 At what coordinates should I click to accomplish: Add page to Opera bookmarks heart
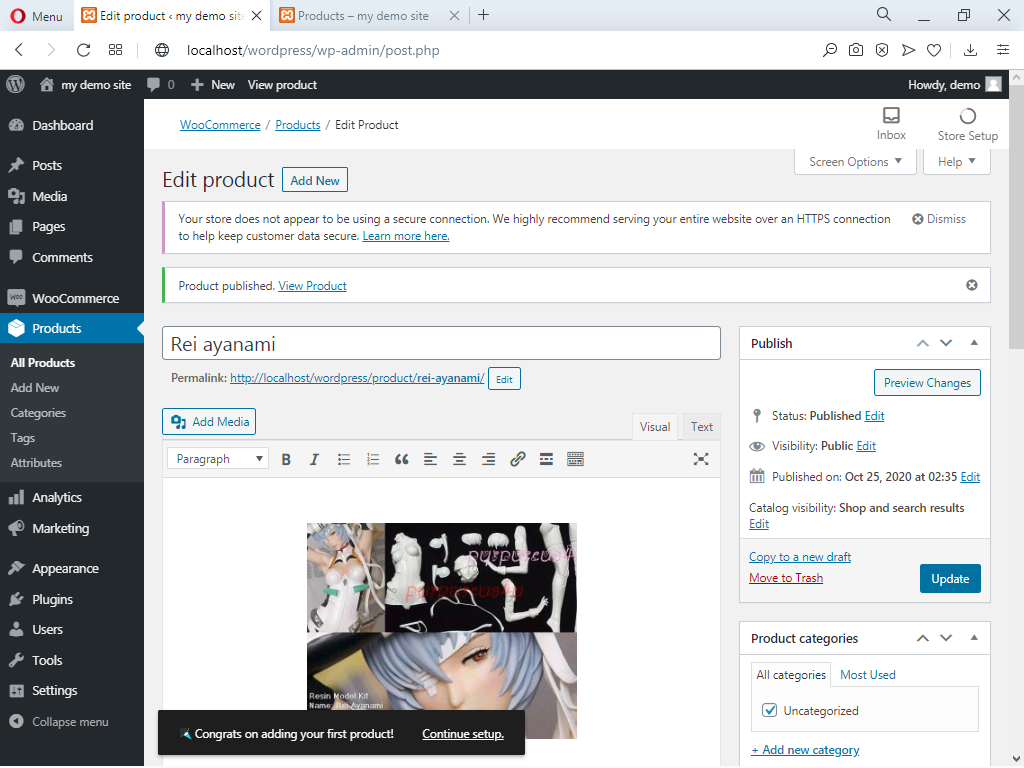pyautogui.click(x=935, y=50)
